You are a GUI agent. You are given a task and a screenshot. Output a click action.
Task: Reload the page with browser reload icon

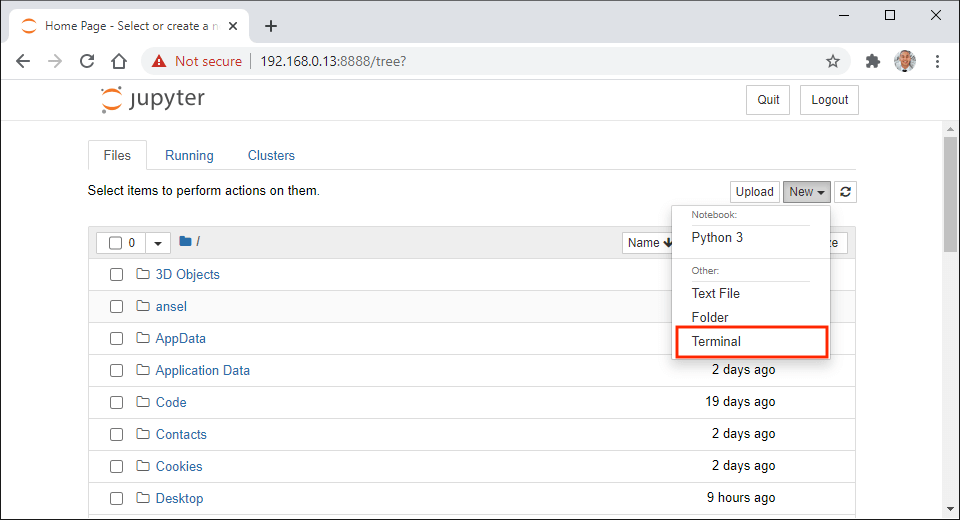pyautogui.click(x=87, y=61)
